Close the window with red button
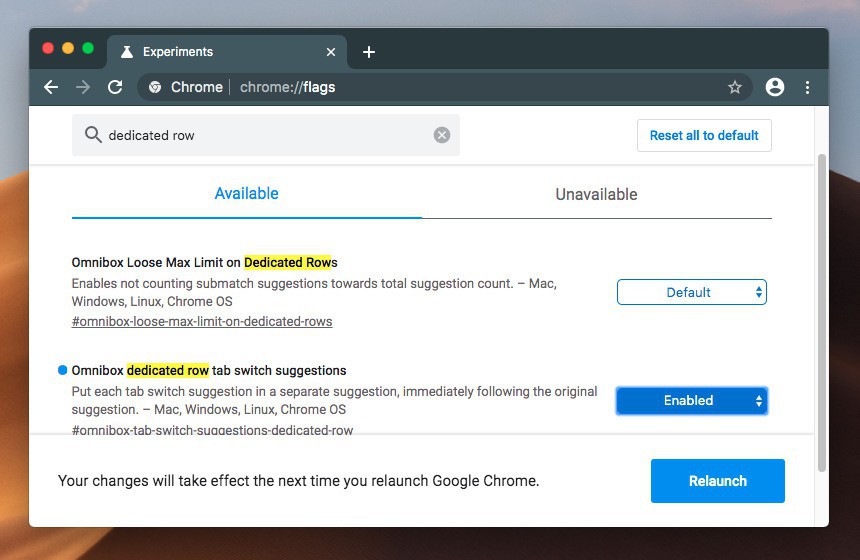The height and width of the screenshot is (560, 860). pos(48,48)
